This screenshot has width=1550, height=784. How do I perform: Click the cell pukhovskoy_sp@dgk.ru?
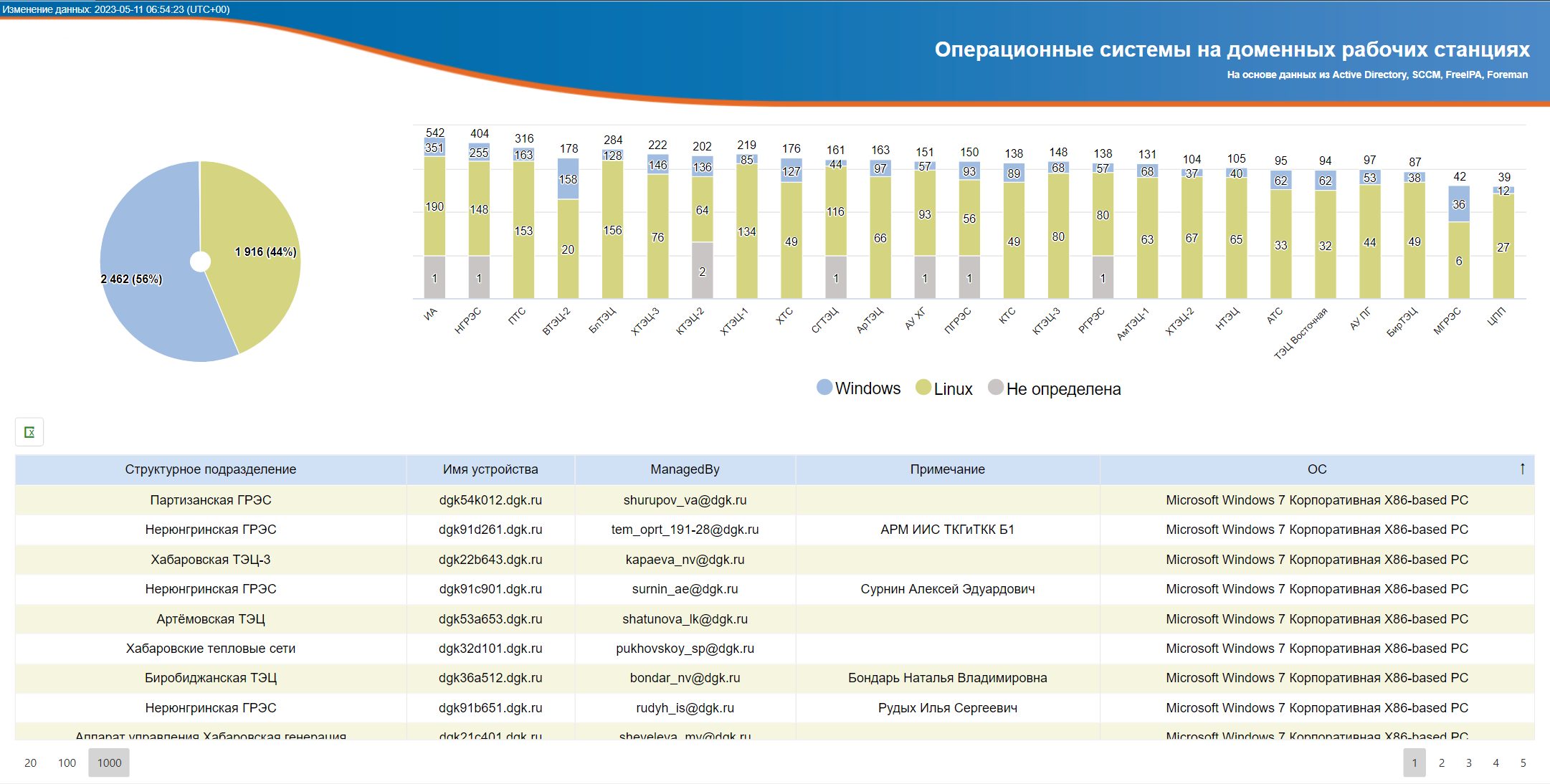point(685,649)
